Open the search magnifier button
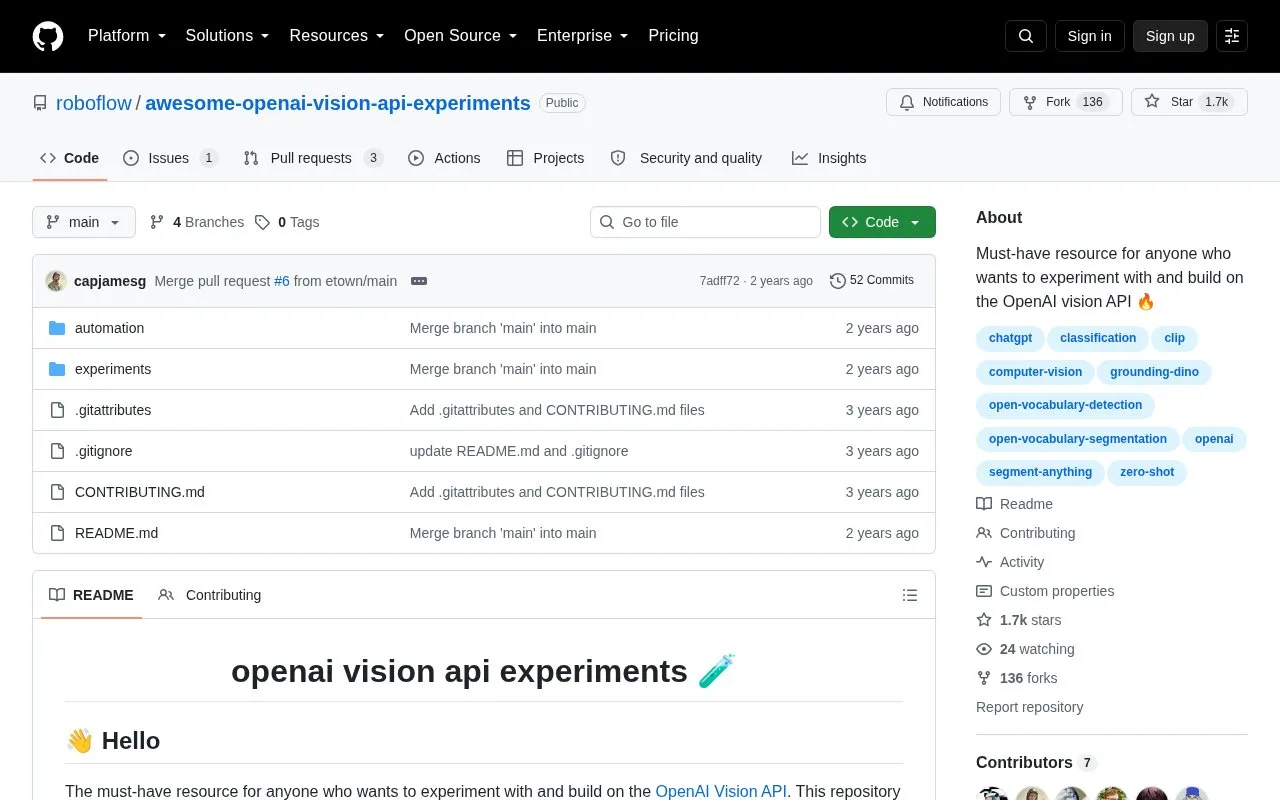1280x800 pixels. (1026, 36)
